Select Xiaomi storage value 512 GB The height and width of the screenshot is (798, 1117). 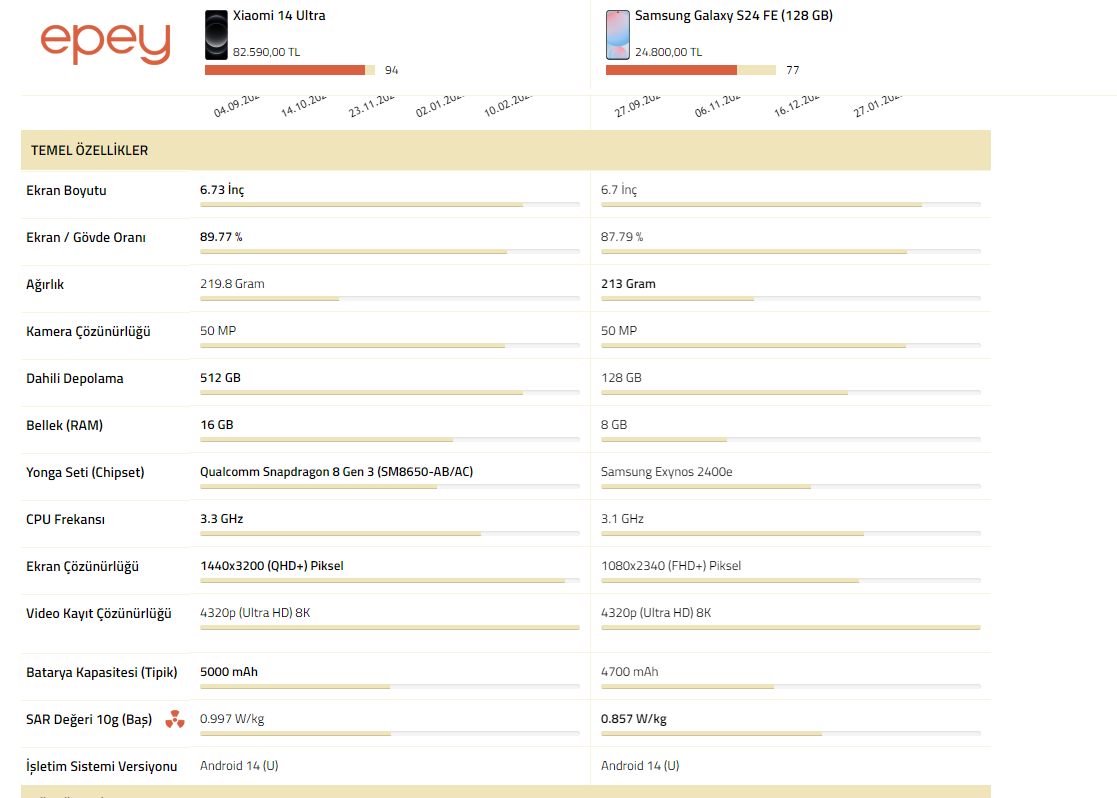tap(220, 378)
